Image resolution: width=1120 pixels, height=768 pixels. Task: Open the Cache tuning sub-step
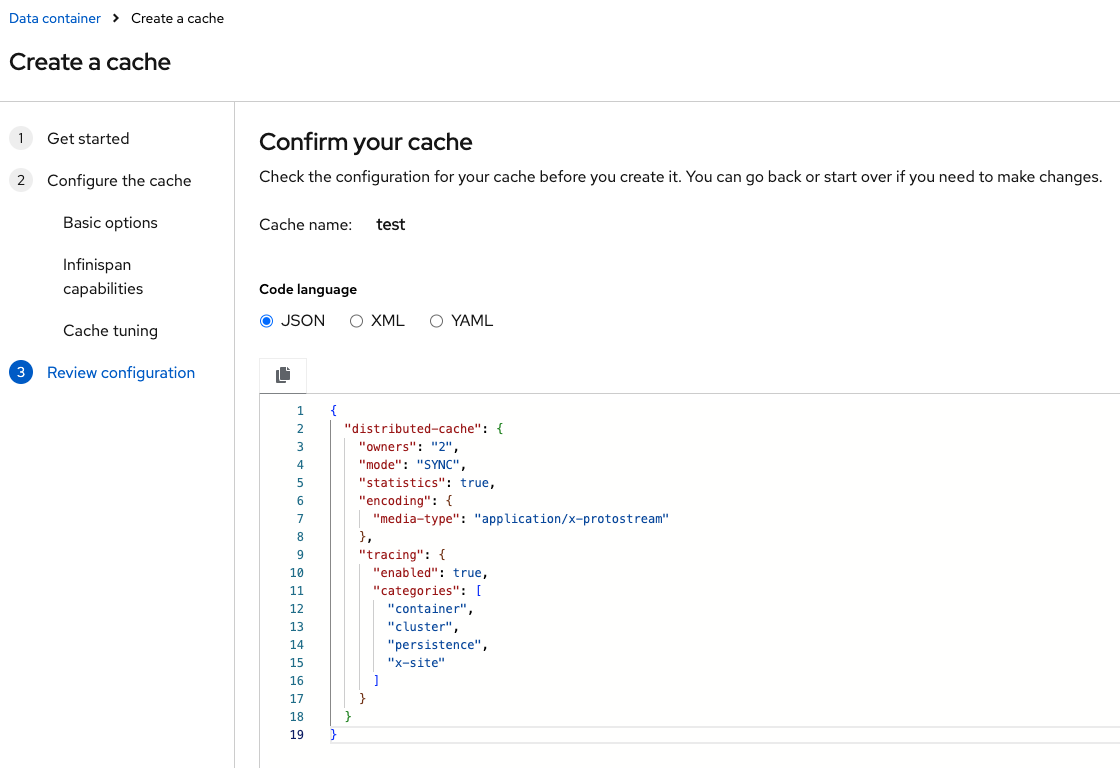(110, 330)
